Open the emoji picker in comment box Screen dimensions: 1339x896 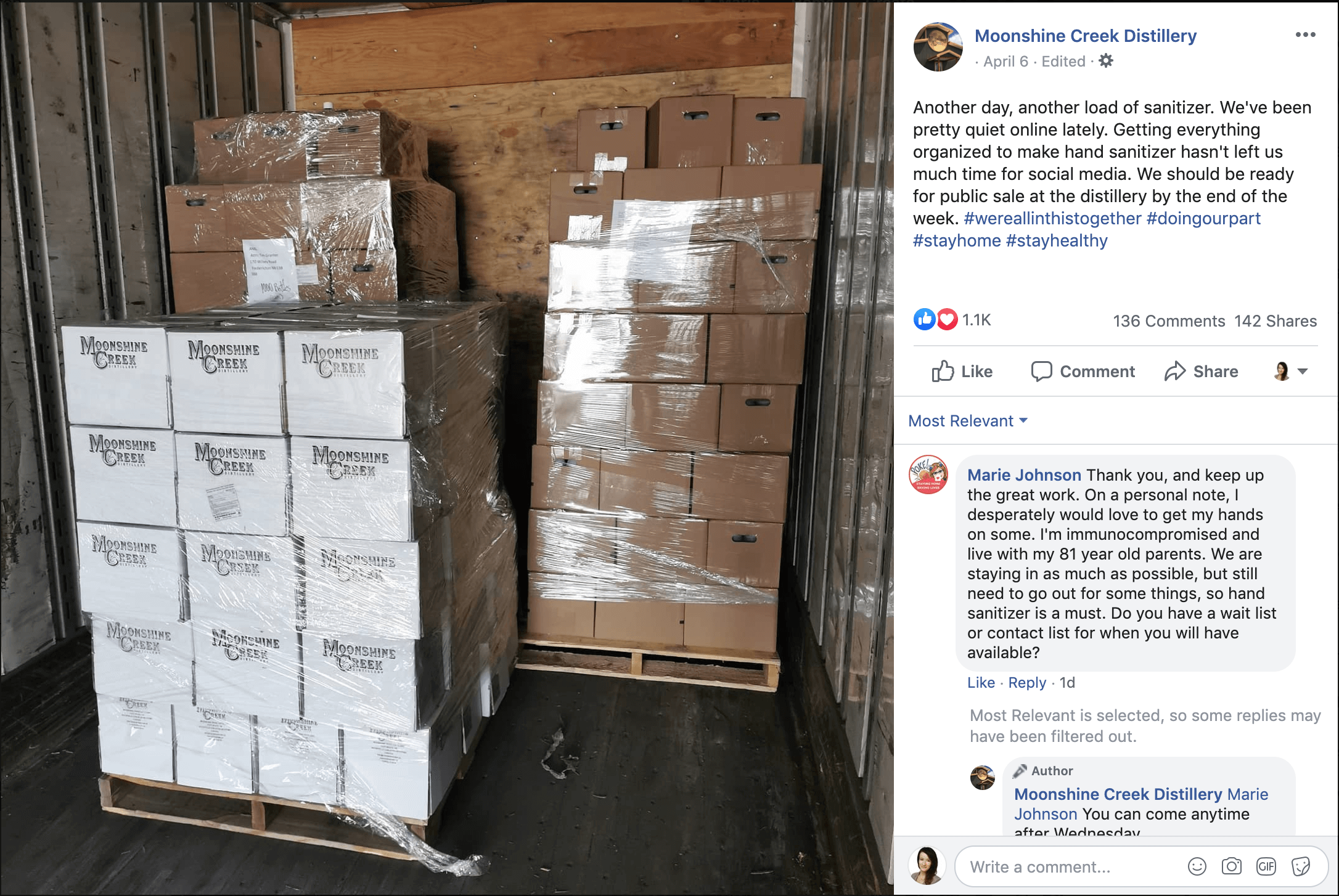[1197, 866]
